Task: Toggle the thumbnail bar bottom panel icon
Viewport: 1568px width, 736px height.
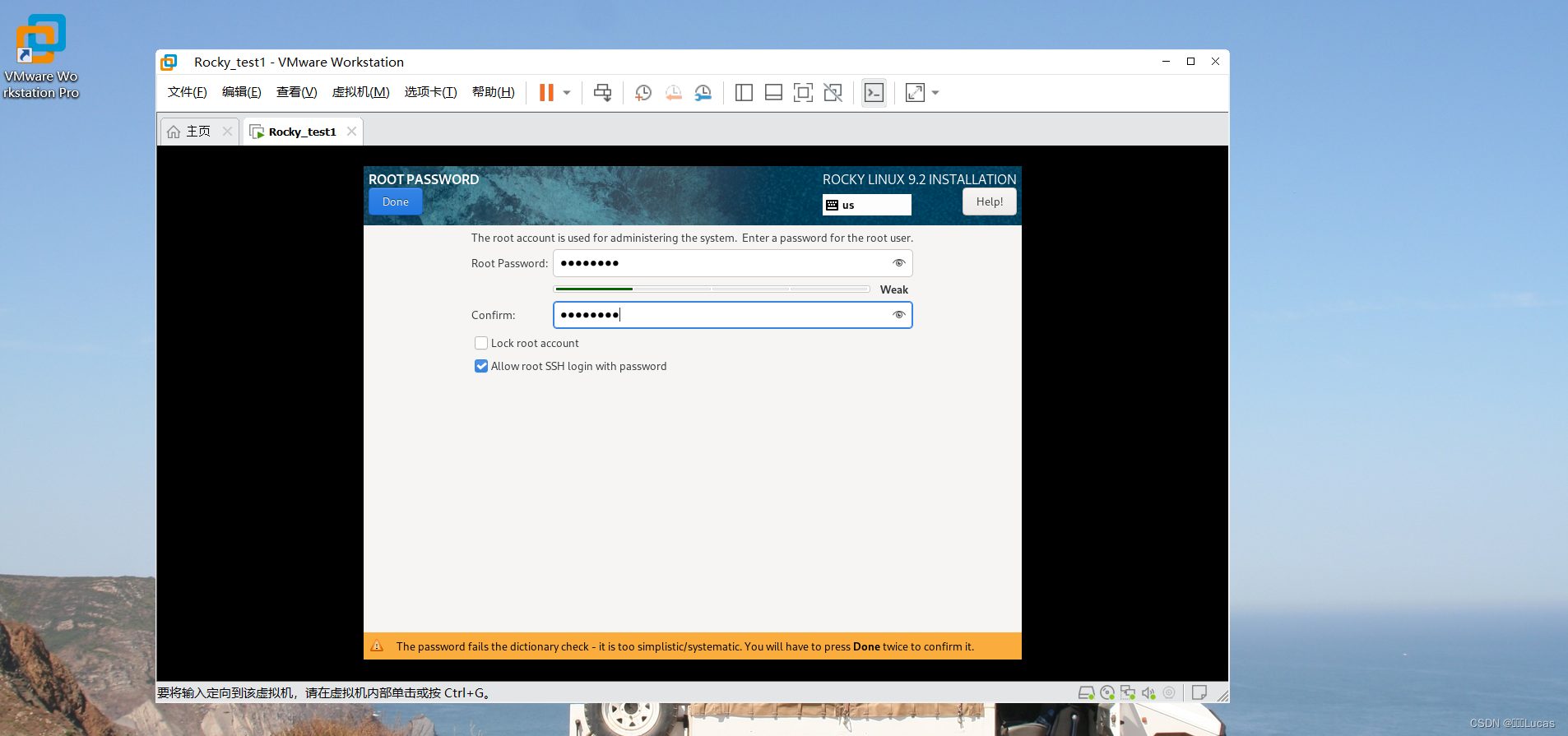Action: point(773,93)
